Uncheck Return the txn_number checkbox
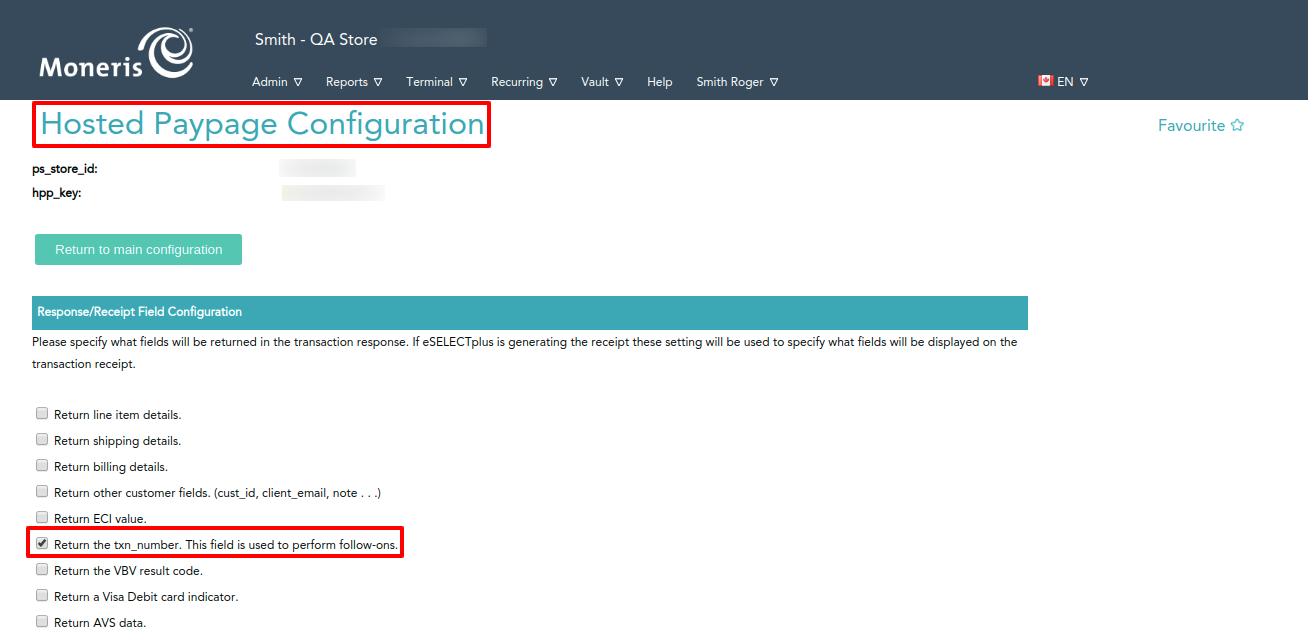This screenshot has height=640, width=1308. click(x=42, y=543)
